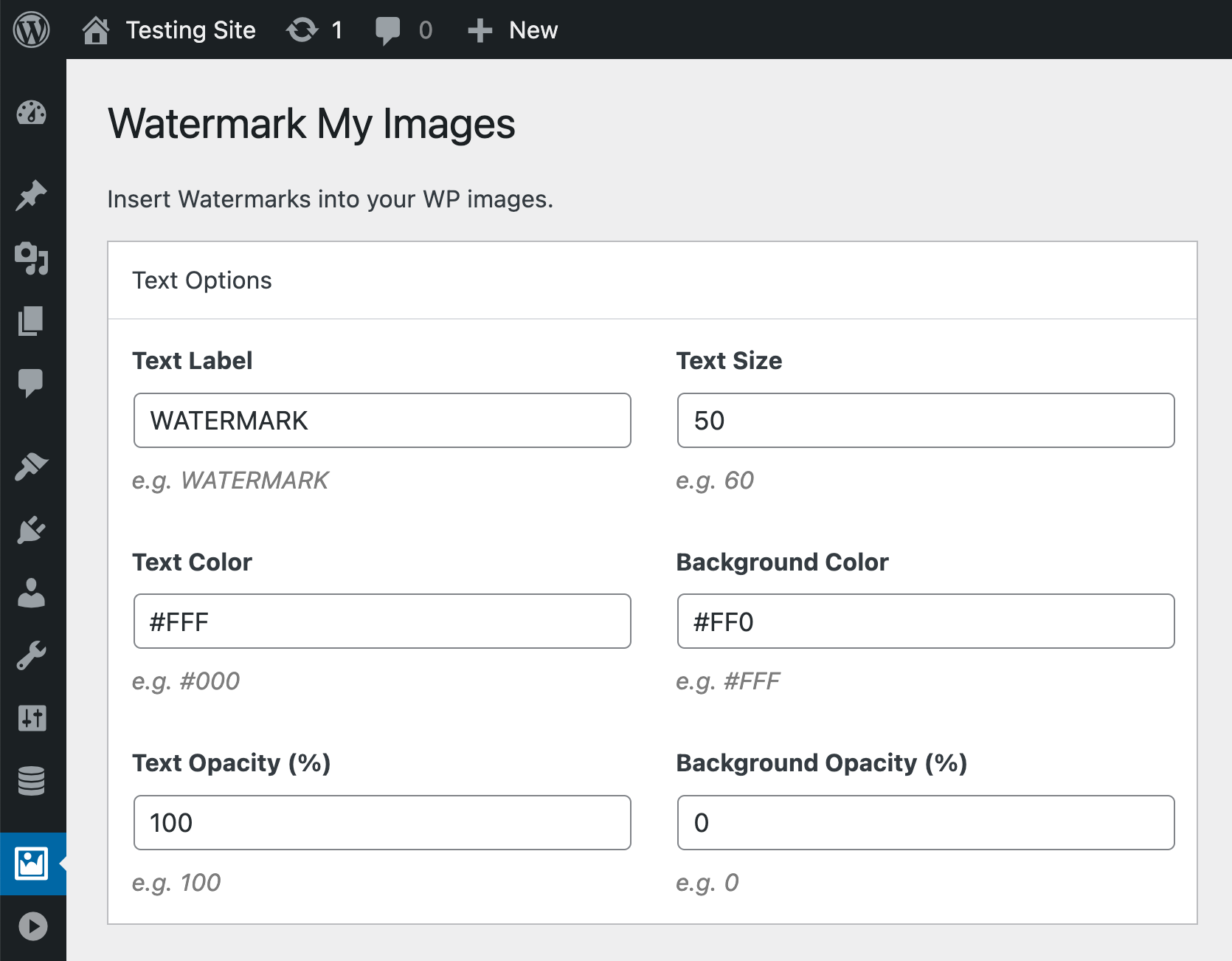Click the 'Text Color' field label
The width and height of the screenshot is (1232, 961).
pyautogui.click(x=192, y=562)
